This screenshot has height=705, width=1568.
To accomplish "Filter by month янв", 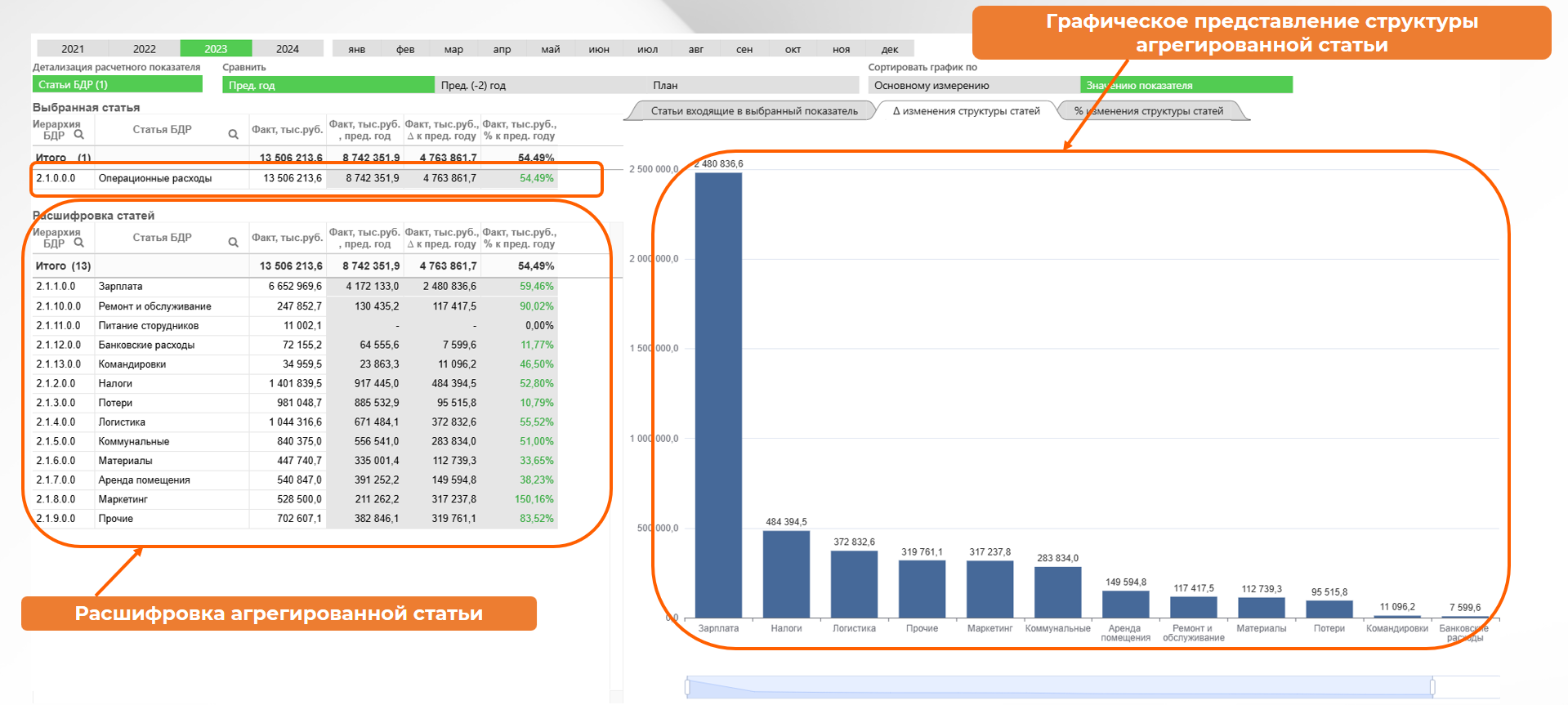I will [x=357, y=49].
